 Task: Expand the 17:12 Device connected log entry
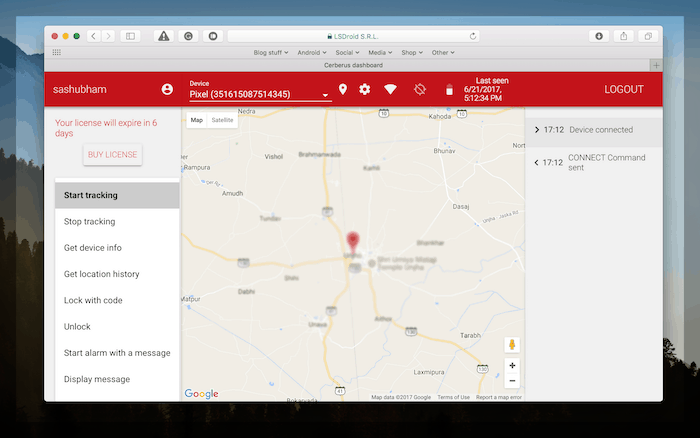[594, 130]
